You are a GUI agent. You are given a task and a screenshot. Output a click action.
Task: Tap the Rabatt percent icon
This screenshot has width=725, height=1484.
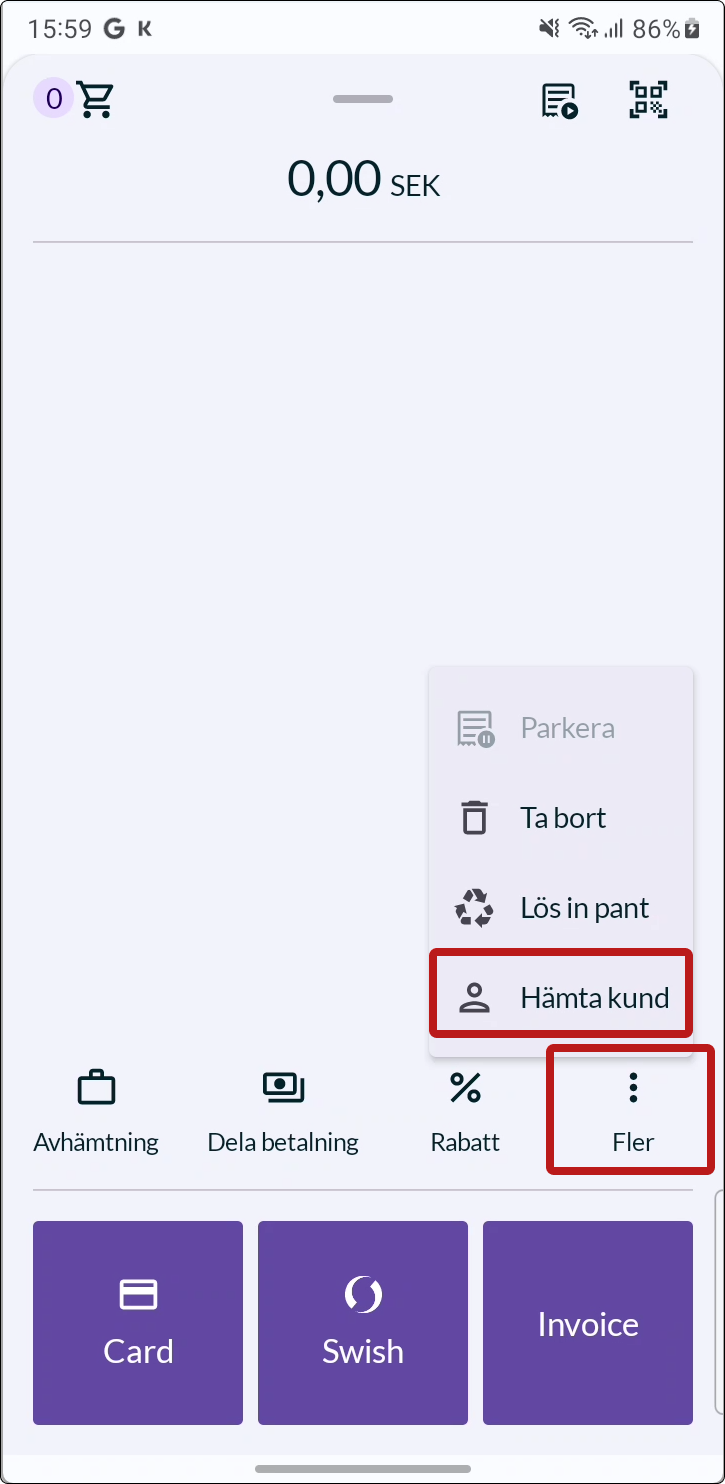[465, 1087]
